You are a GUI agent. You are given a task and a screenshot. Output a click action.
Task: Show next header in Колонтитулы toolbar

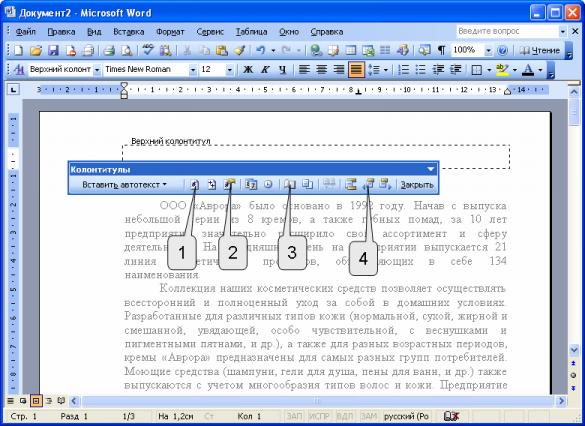coord(385,185)
